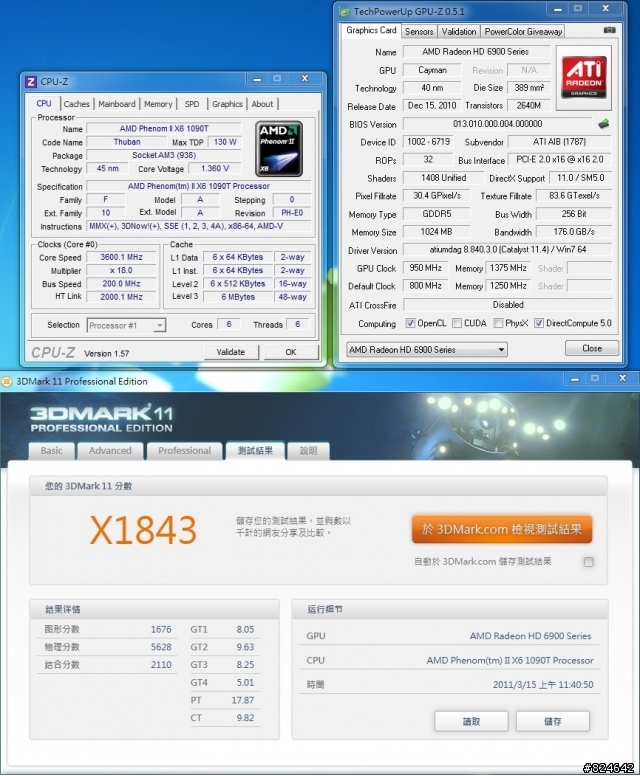The height and width of the screenshot is (776, 640).
Task: Select the CPU tab in CPU-Z
Action: pyautogui.click(x=44, y=103)
